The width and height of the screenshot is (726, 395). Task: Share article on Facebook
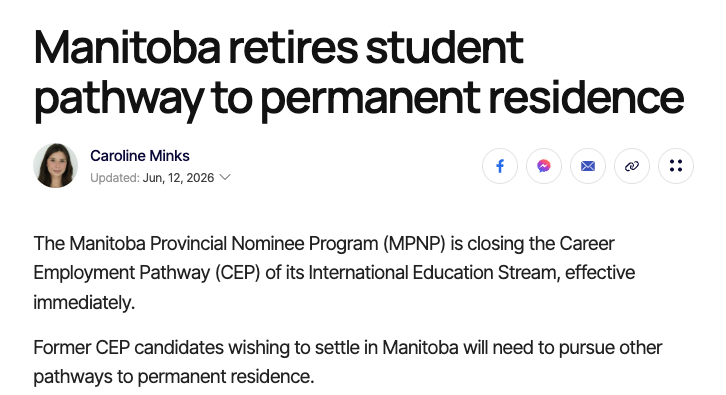tap(500, 166)
